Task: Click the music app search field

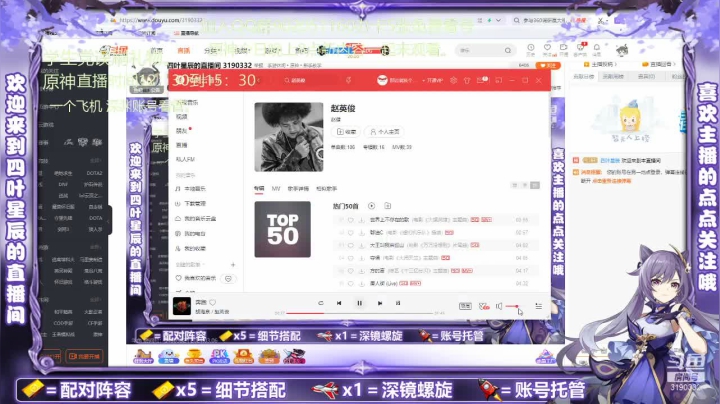Action: (x=312, y=80)
